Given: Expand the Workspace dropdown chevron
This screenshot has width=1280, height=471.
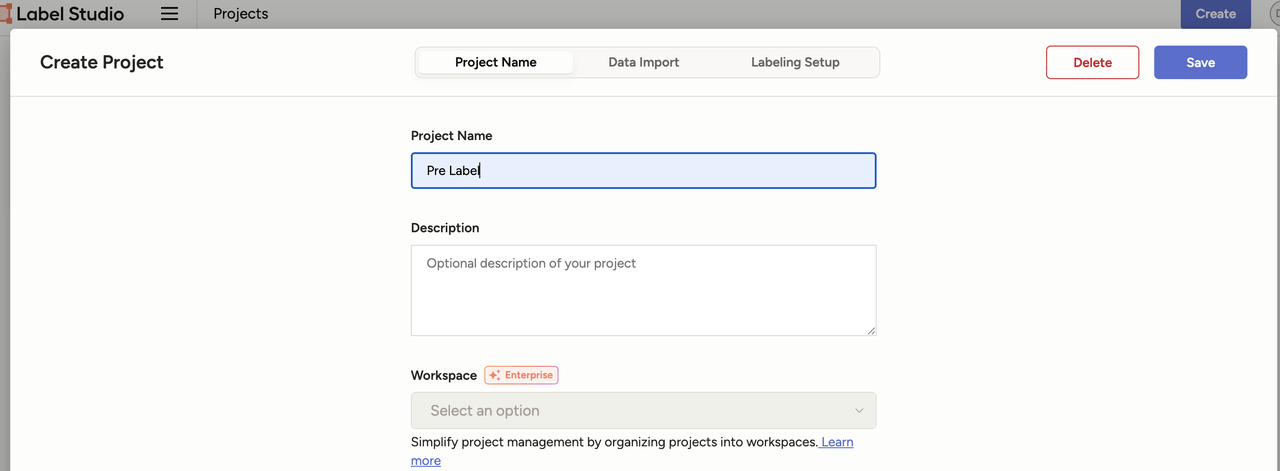Looking at the screenshot, I should click(859, 411).
